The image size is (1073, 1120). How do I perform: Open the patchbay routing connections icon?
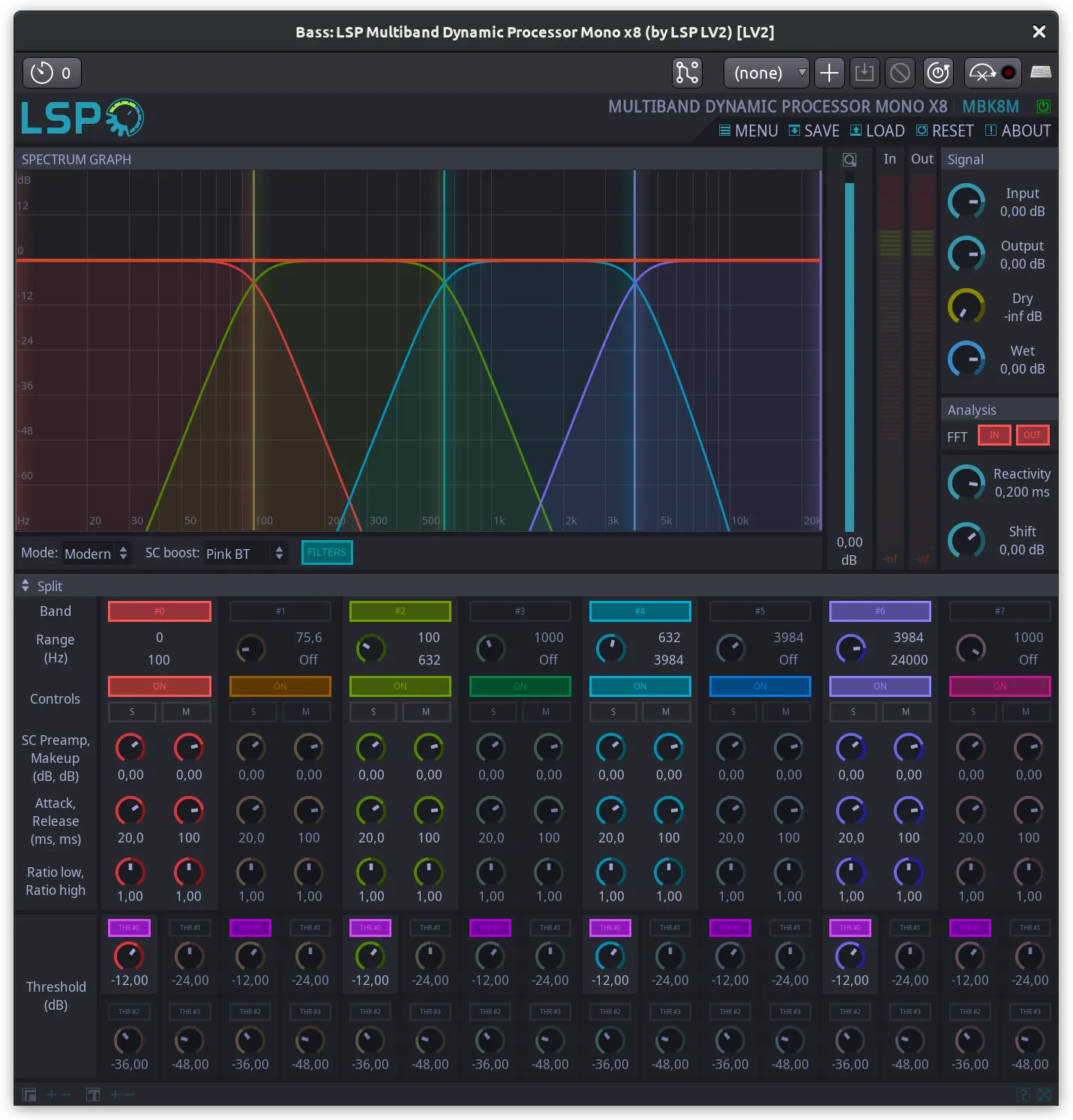687,73
